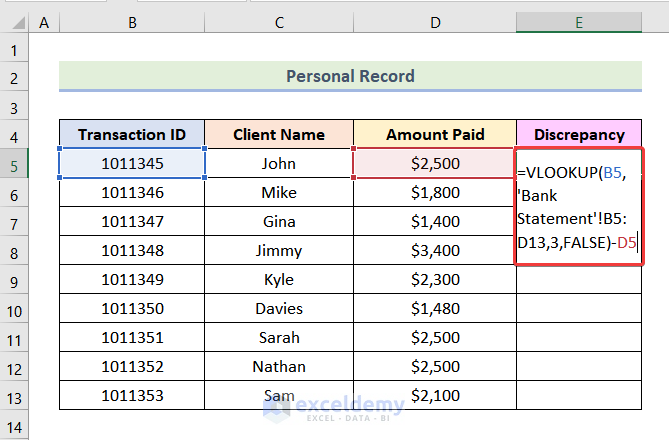669x440 pixels.
Task: Click the Mike client name cell
Action: (x=279, y=192)
